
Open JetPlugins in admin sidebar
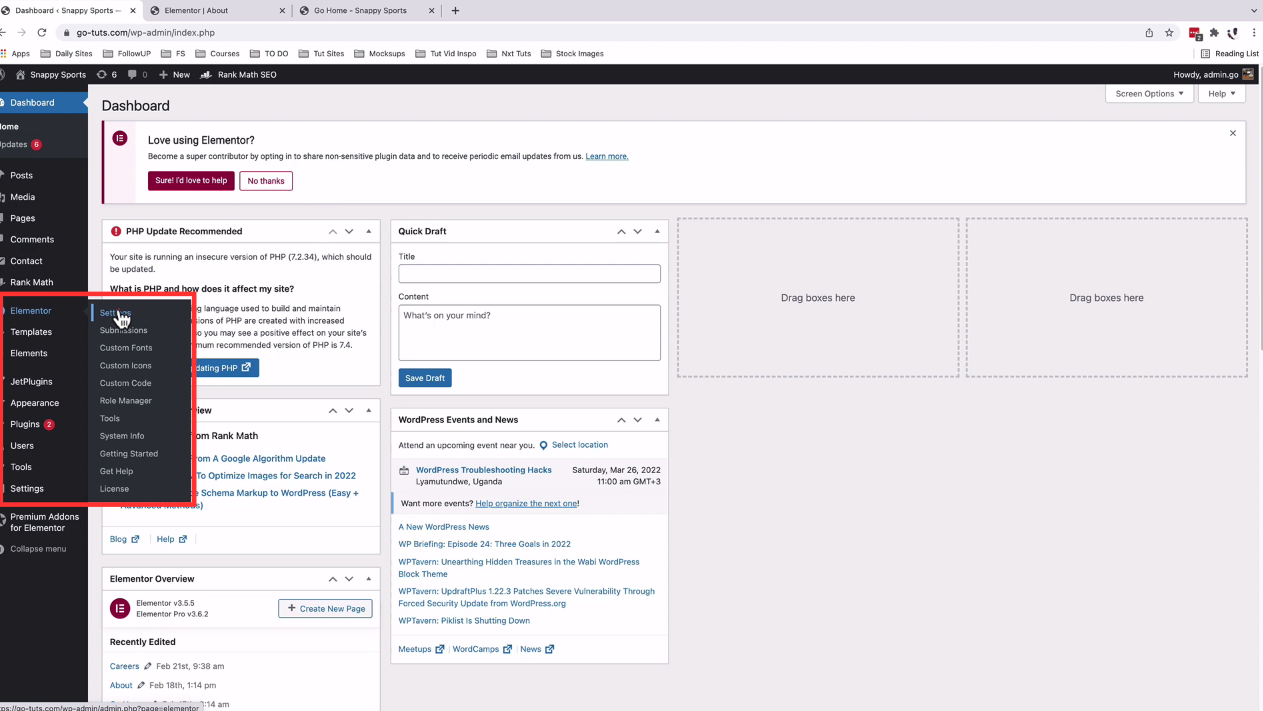[31, 382]
